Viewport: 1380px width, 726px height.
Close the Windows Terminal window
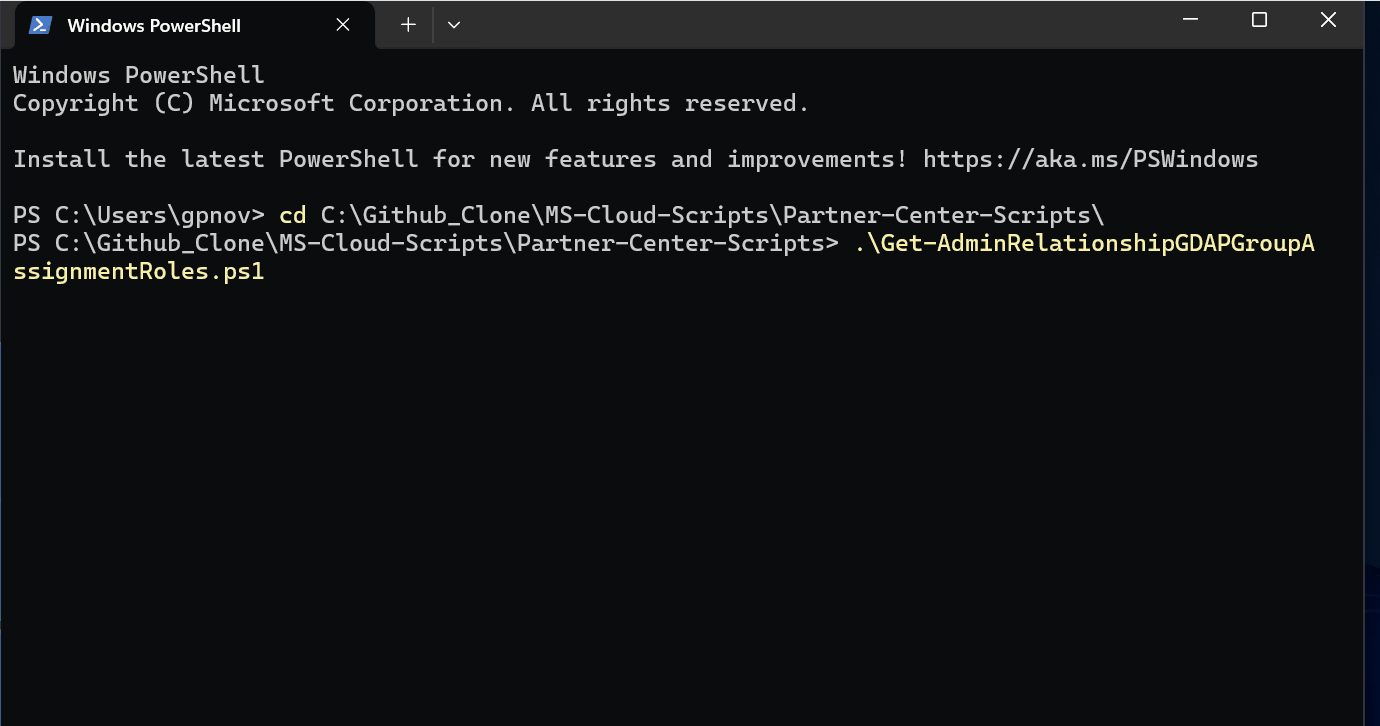[x=1328, y=20]
